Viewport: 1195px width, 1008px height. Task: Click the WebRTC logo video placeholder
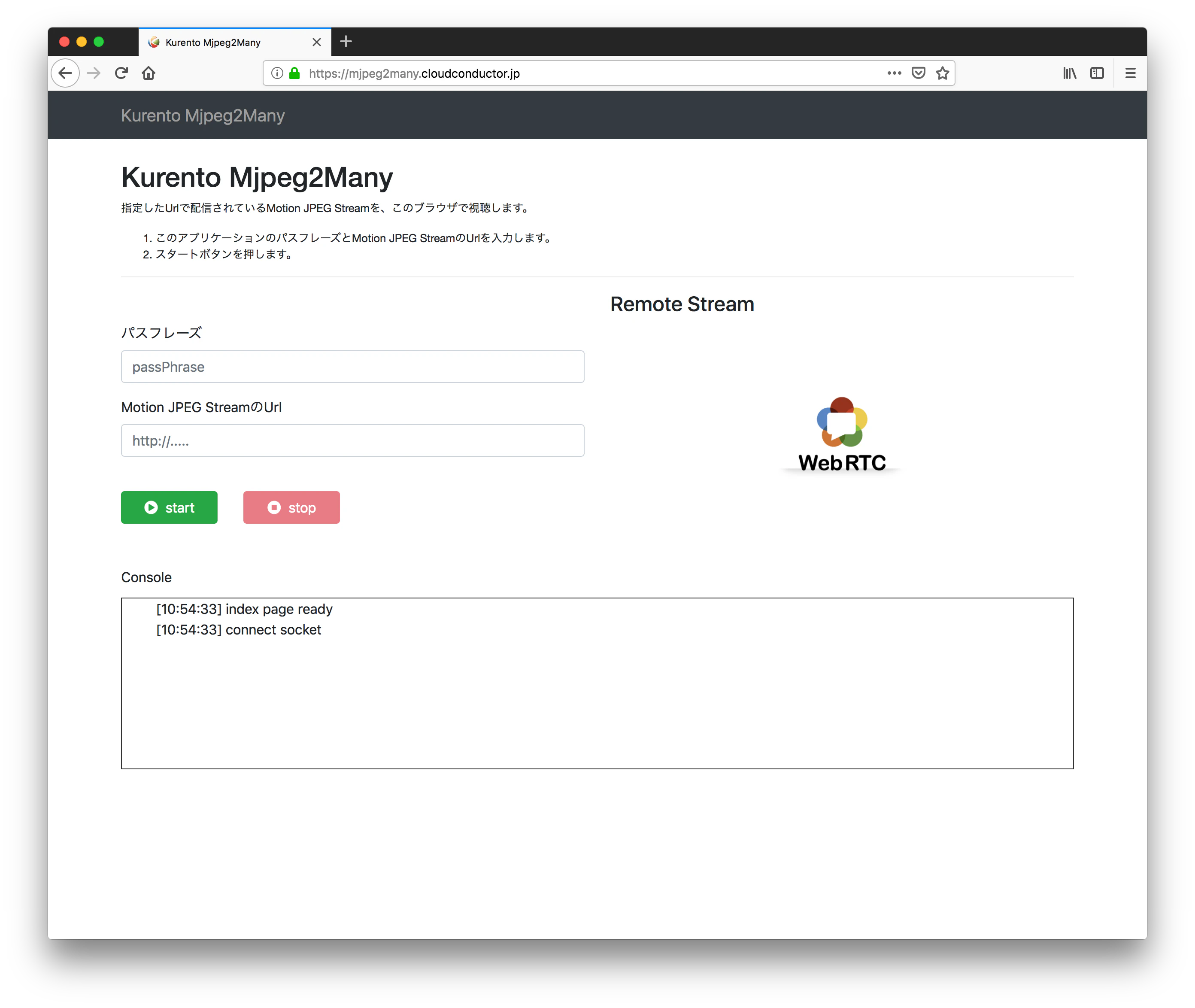pos(841,435)
